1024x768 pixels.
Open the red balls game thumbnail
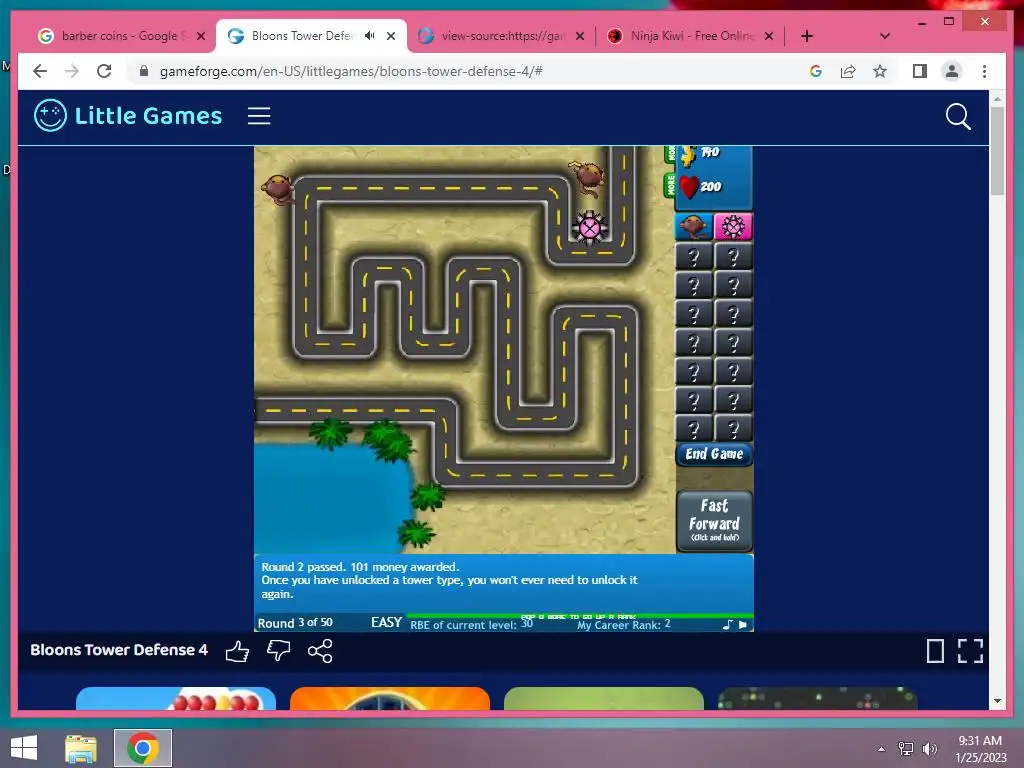point(176,698)
